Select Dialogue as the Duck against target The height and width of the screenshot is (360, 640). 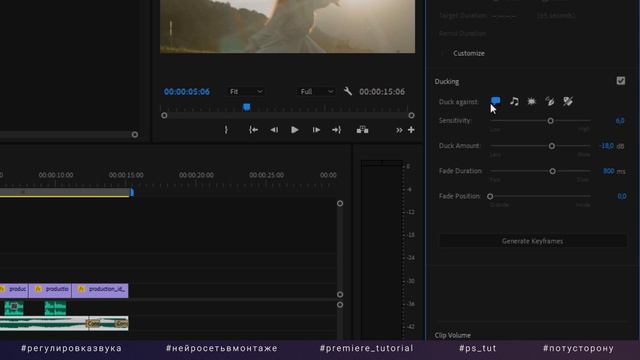point(496,101)
